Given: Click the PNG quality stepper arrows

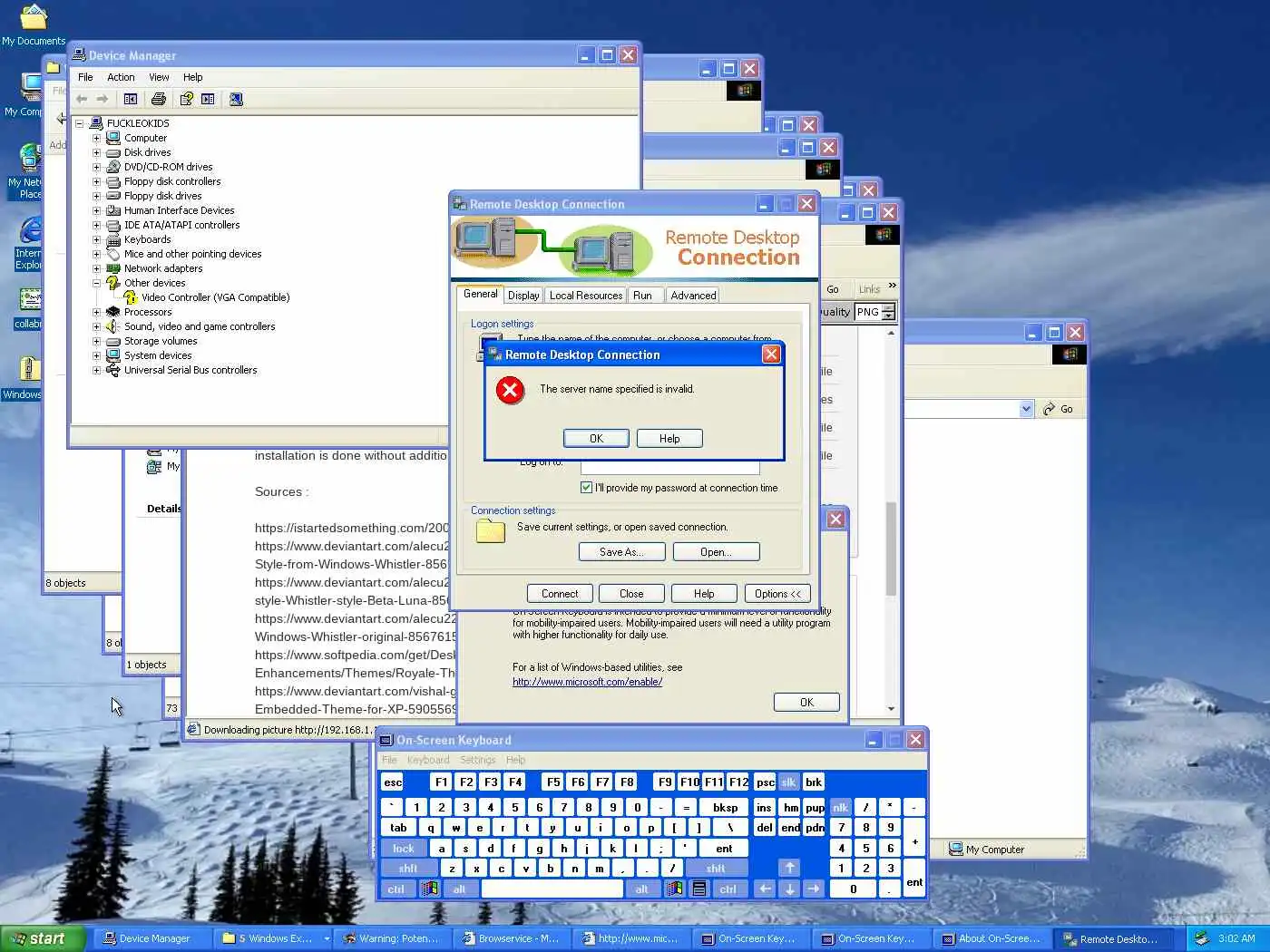Looking at the screenshot, I should point(888,312).
